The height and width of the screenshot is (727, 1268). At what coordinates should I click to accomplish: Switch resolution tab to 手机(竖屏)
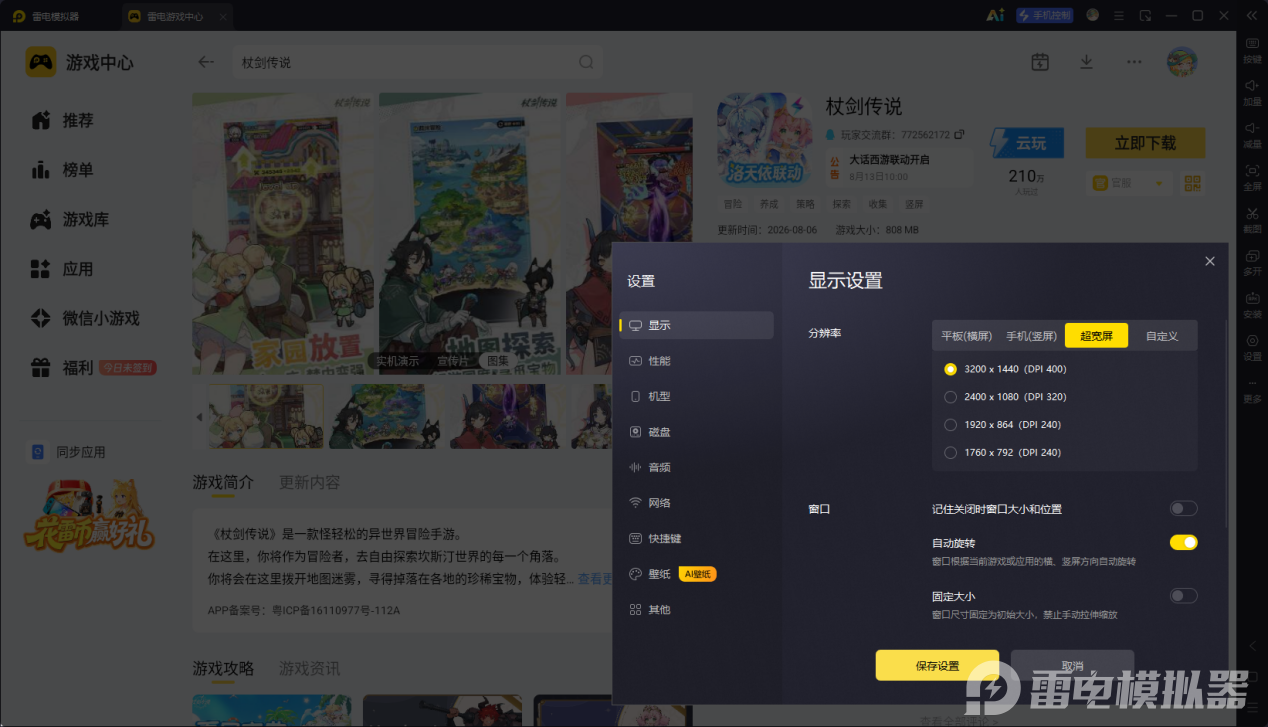click(x=1031, y=336)
